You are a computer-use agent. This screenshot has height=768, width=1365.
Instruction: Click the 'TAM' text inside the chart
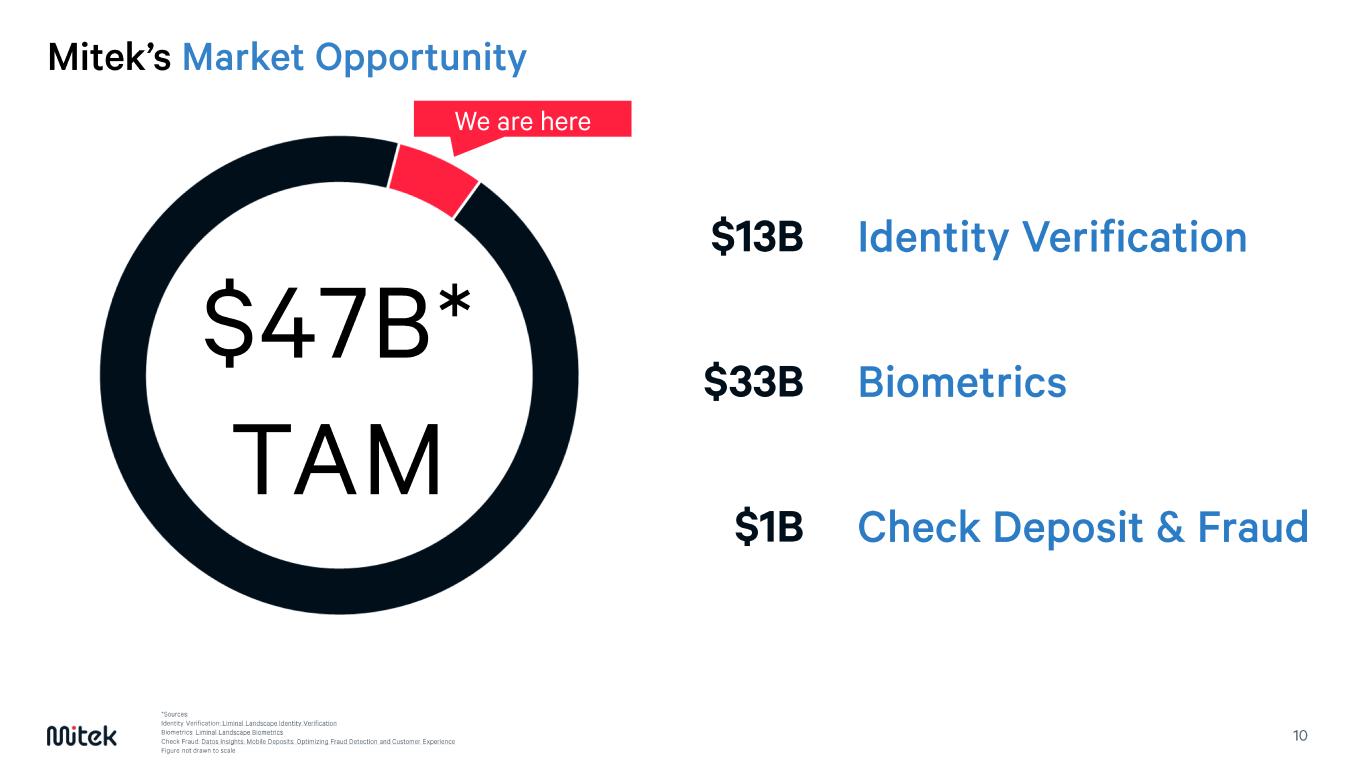click(342, 462)
